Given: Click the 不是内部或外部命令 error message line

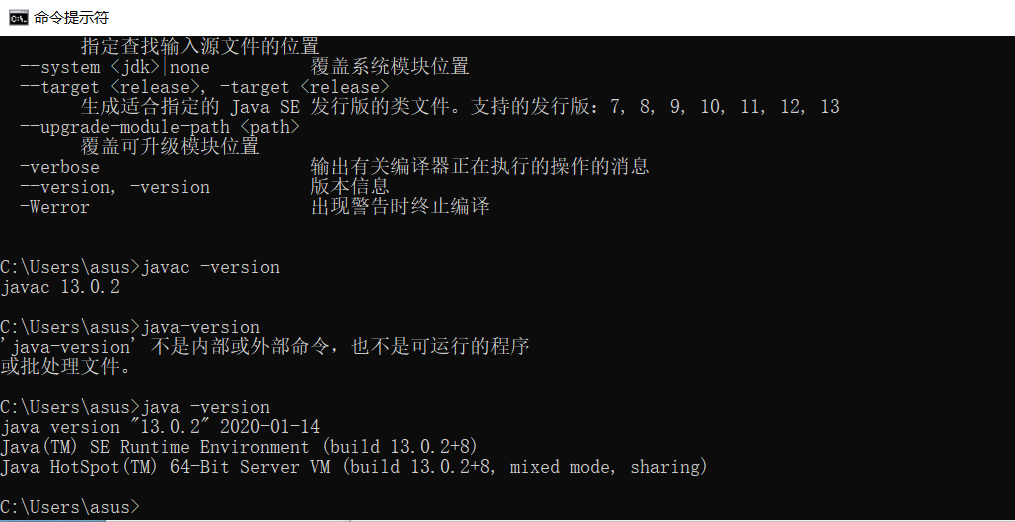Looking at the screenshot, I should (x=265, y=347).
